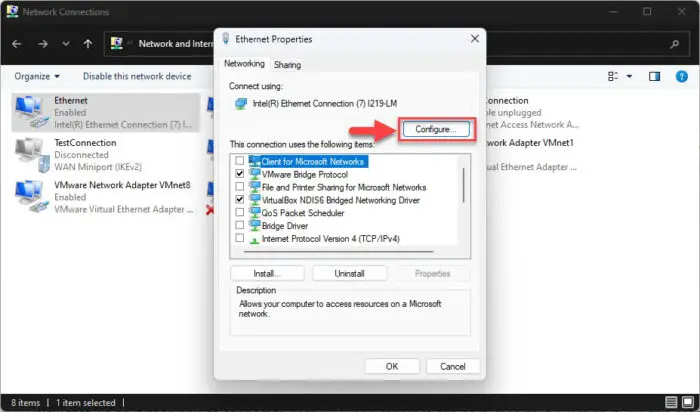
Task: Switch to large icons view in status bar
Action: 688,402
